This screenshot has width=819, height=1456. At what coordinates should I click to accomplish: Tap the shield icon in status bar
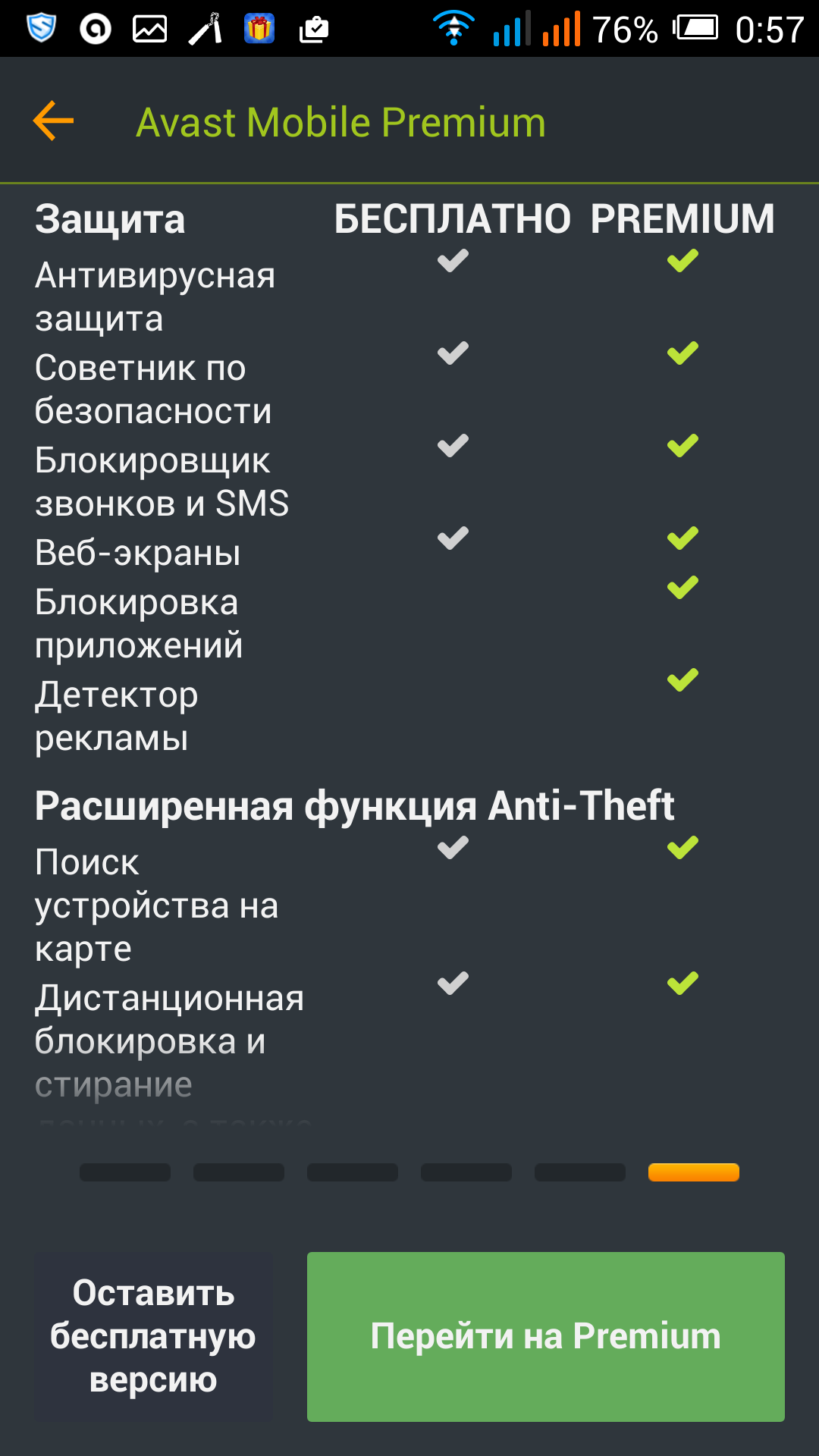41,29
